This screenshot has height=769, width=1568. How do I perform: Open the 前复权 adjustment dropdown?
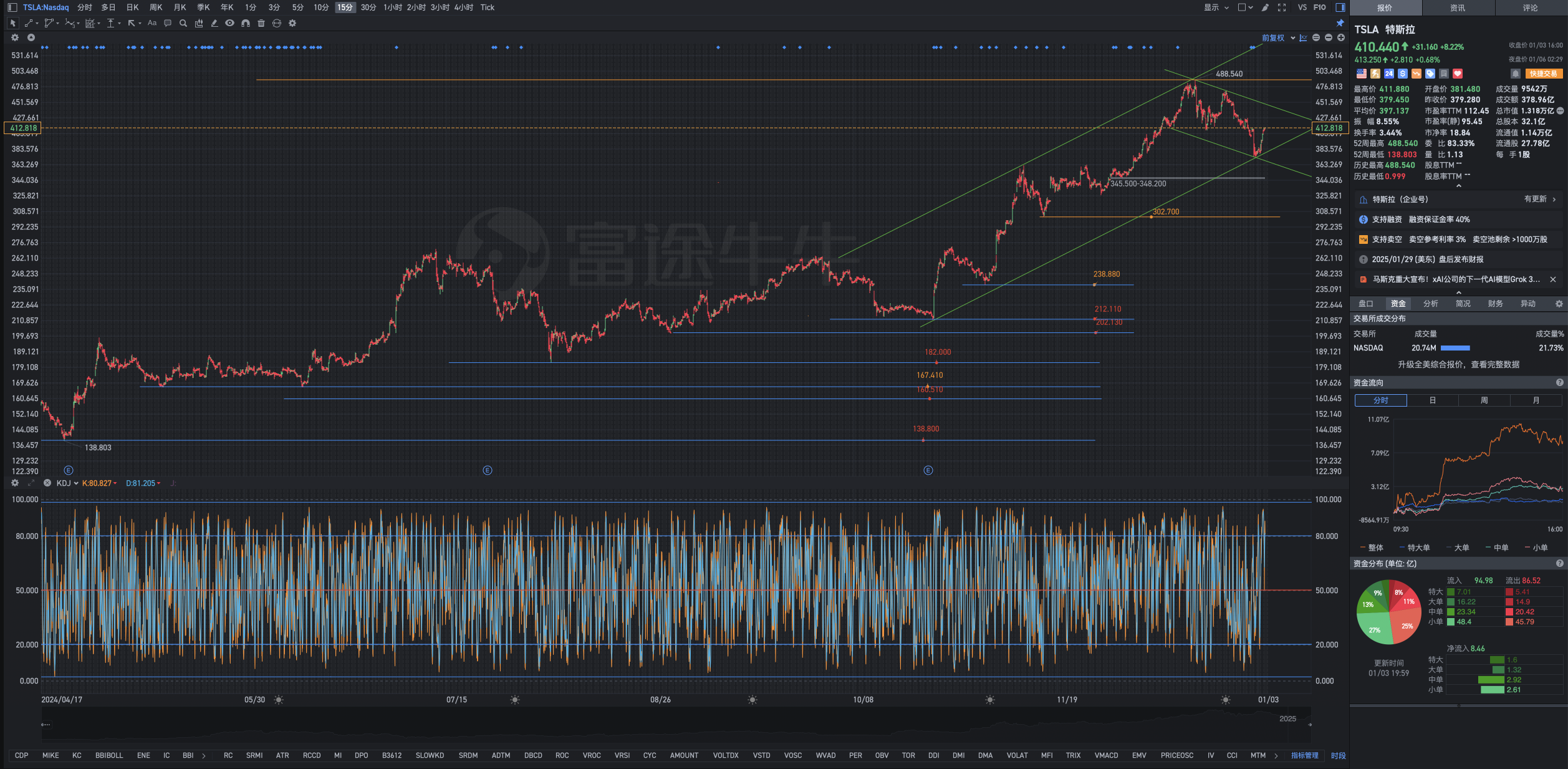coord(1278,38)
